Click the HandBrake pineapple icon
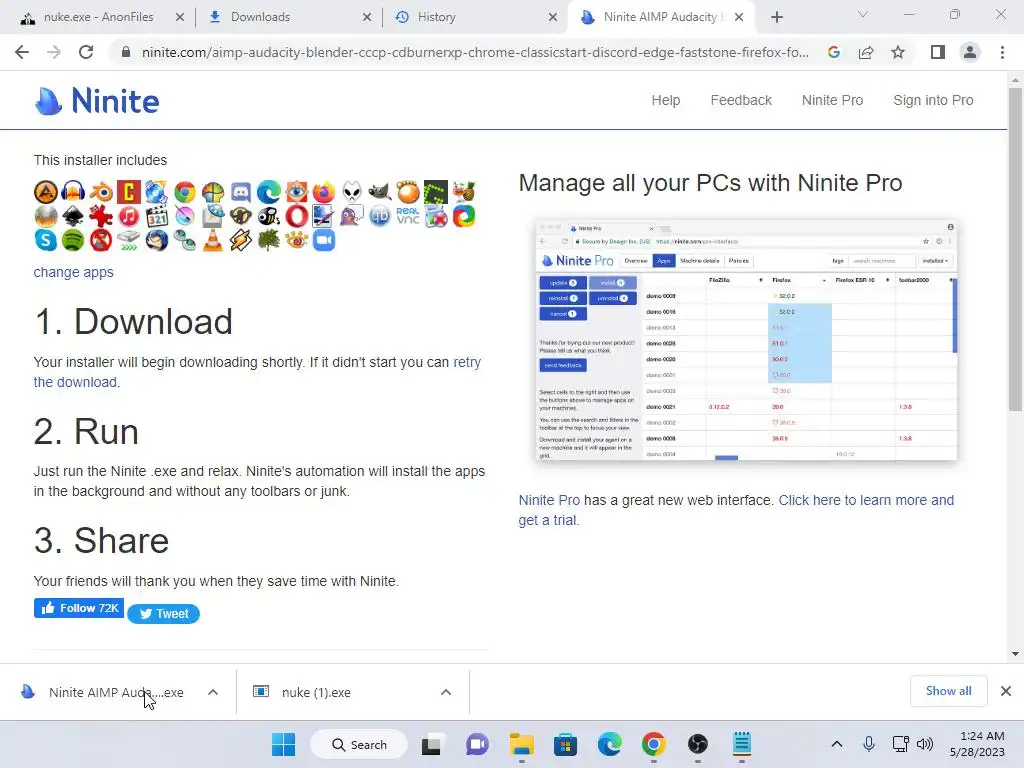This screenshot has height=768, width=1024. (464, 192)
